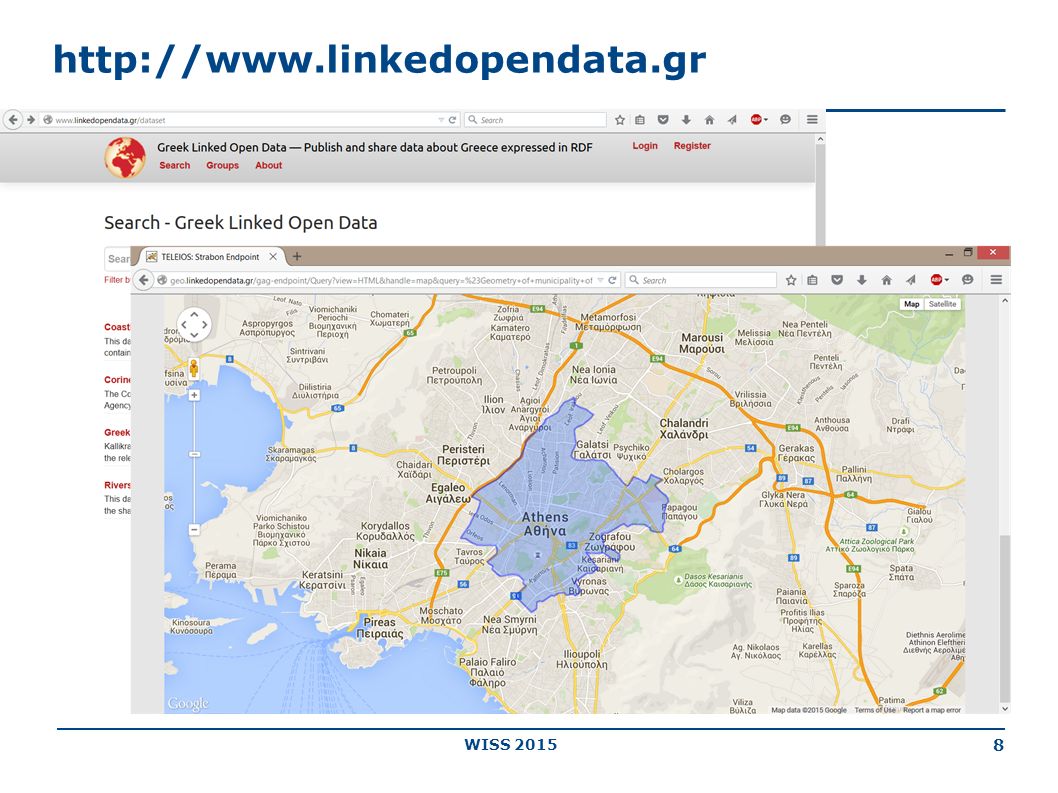Image resolution: width=1058 pixels, height=793 pixels.
Task: Click the Greek Linked Open Data globe logo
Action: (x=125, y=157)
